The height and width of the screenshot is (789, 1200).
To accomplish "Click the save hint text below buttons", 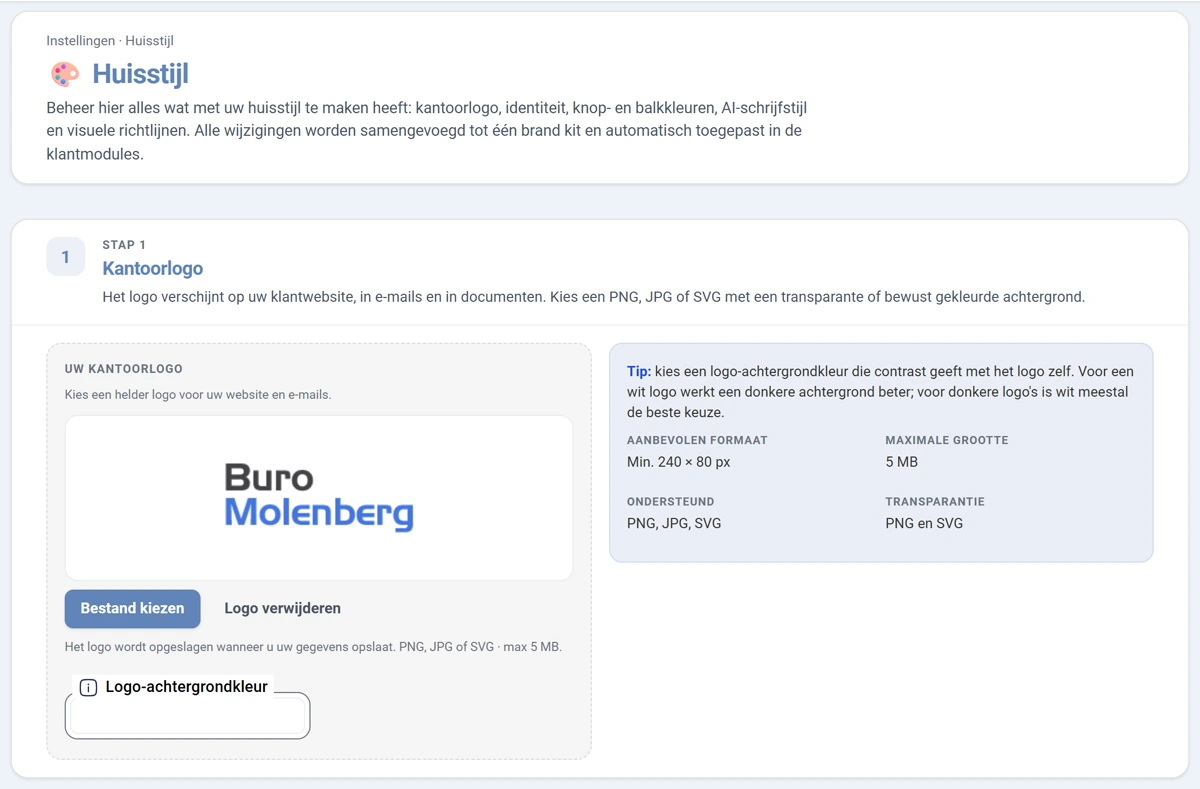I will pyautogui.click(x=313, y=647).
